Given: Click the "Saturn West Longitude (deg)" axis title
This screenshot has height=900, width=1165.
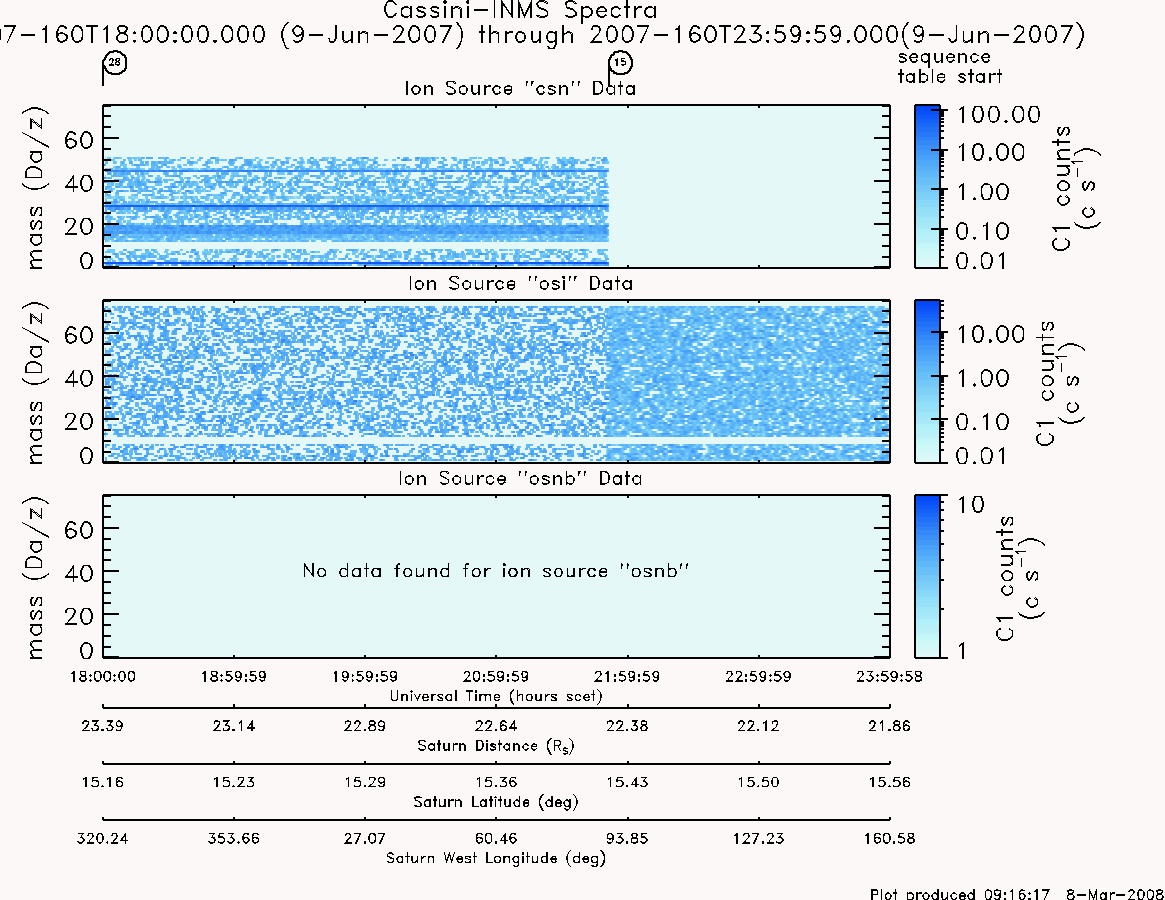Looking at the screenshot, I should [496, 858].
